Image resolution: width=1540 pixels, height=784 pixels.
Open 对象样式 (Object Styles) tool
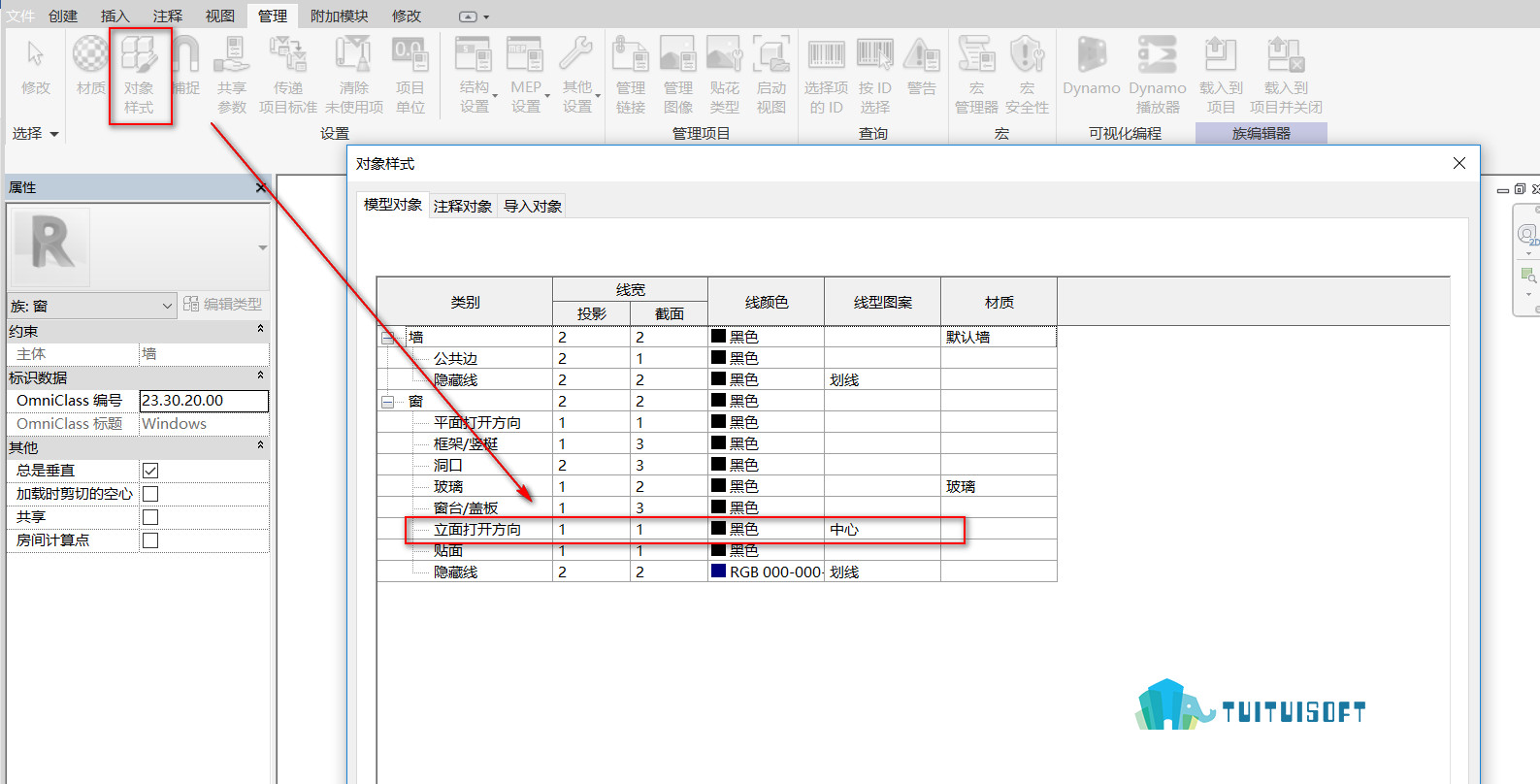[139, 76]
